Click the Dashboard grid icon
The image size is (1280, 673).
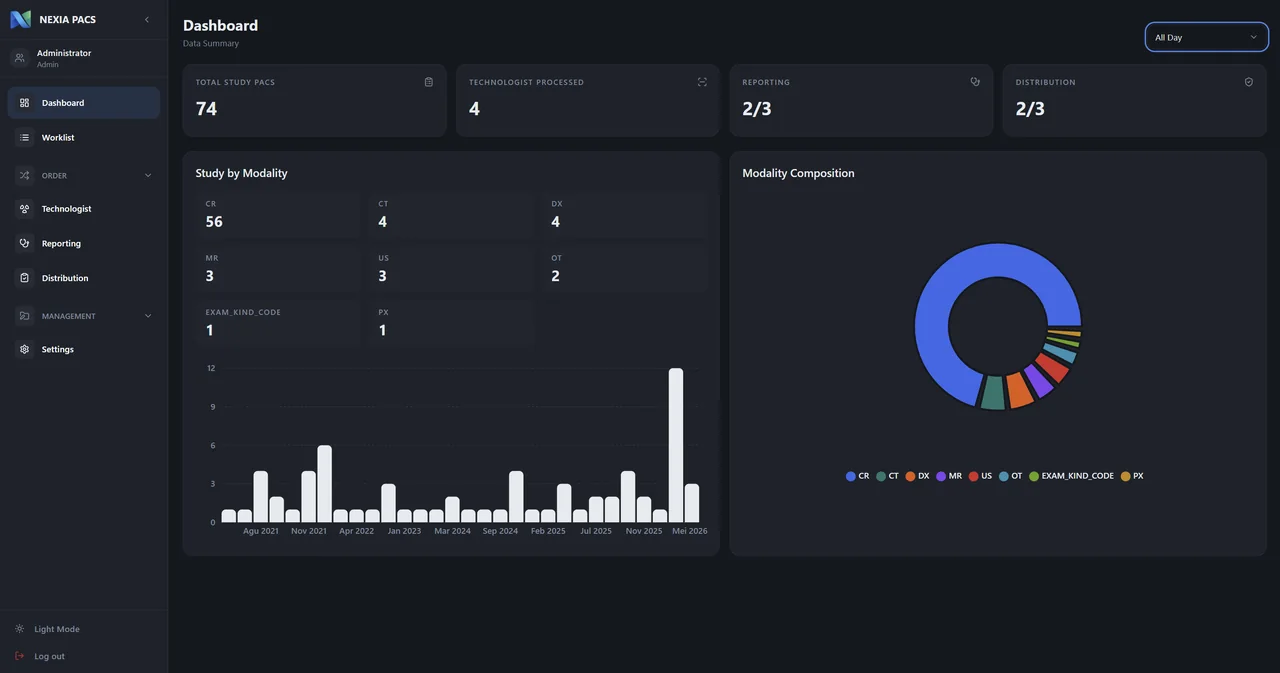[x=24, y=103]
